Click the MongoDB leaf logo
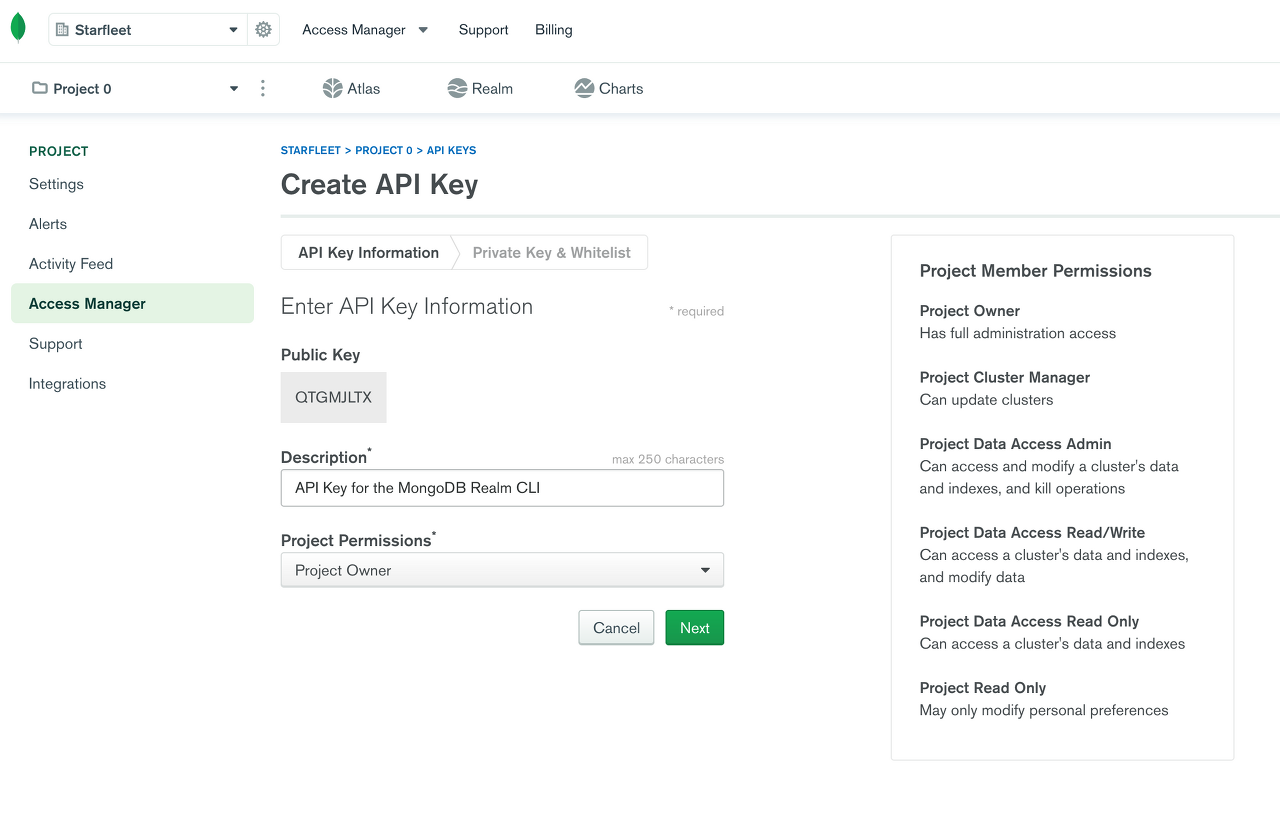The height and width of the screenshot is (815, 1280). (x=18, y=28)
